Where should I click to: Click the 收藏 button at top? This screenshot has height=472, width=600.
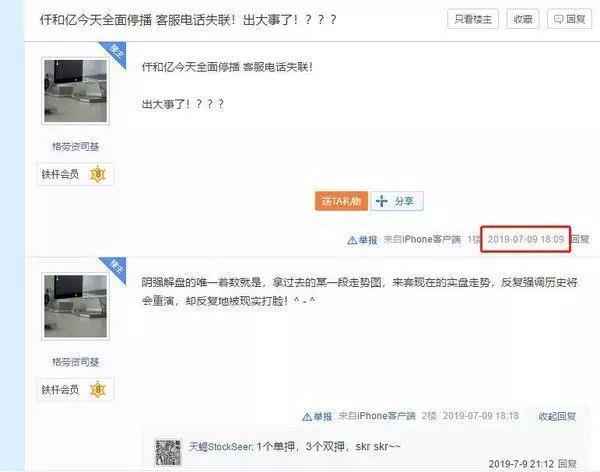coord(523,19)
